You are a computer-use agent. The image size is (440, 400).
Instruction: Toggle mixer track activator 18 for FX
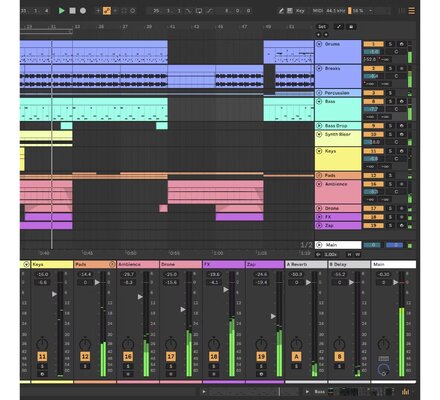pyautogui.click(x=214, y=357)
